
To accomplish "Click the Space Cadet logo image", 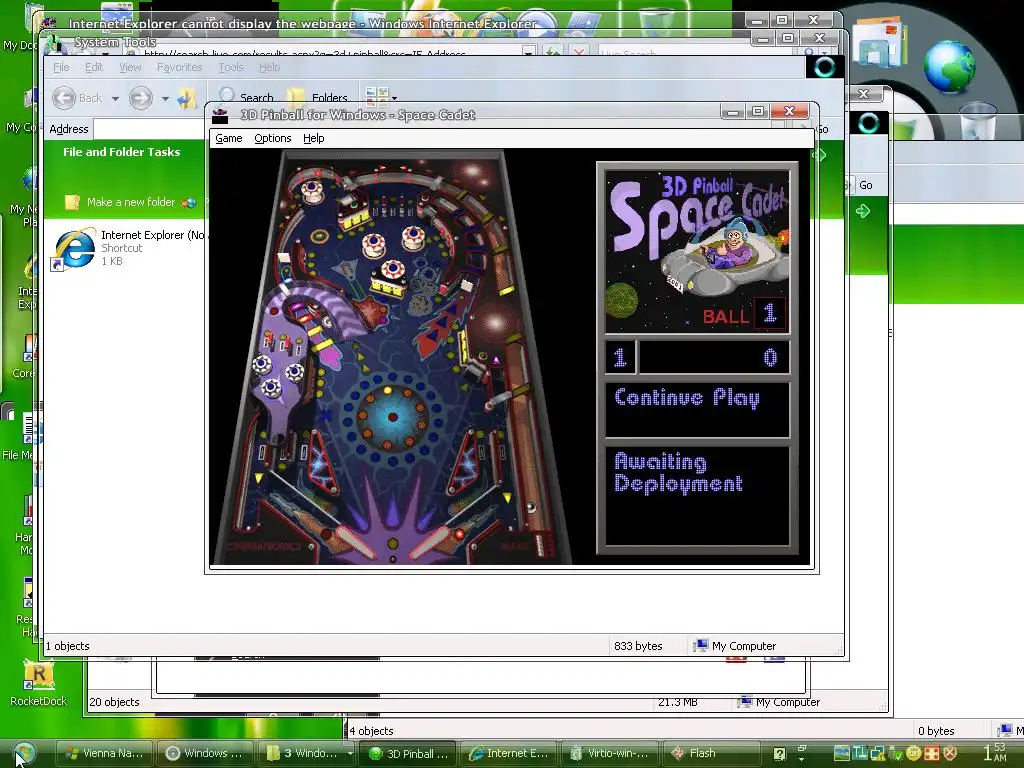I will [x=697, y=251].
